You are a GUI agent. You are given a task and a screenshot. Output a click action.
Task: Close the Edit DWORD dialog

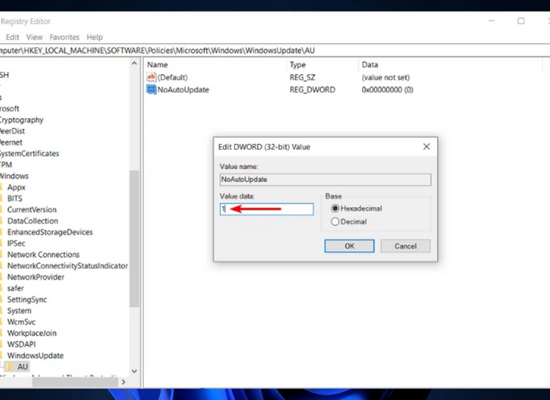coord(426,147)
